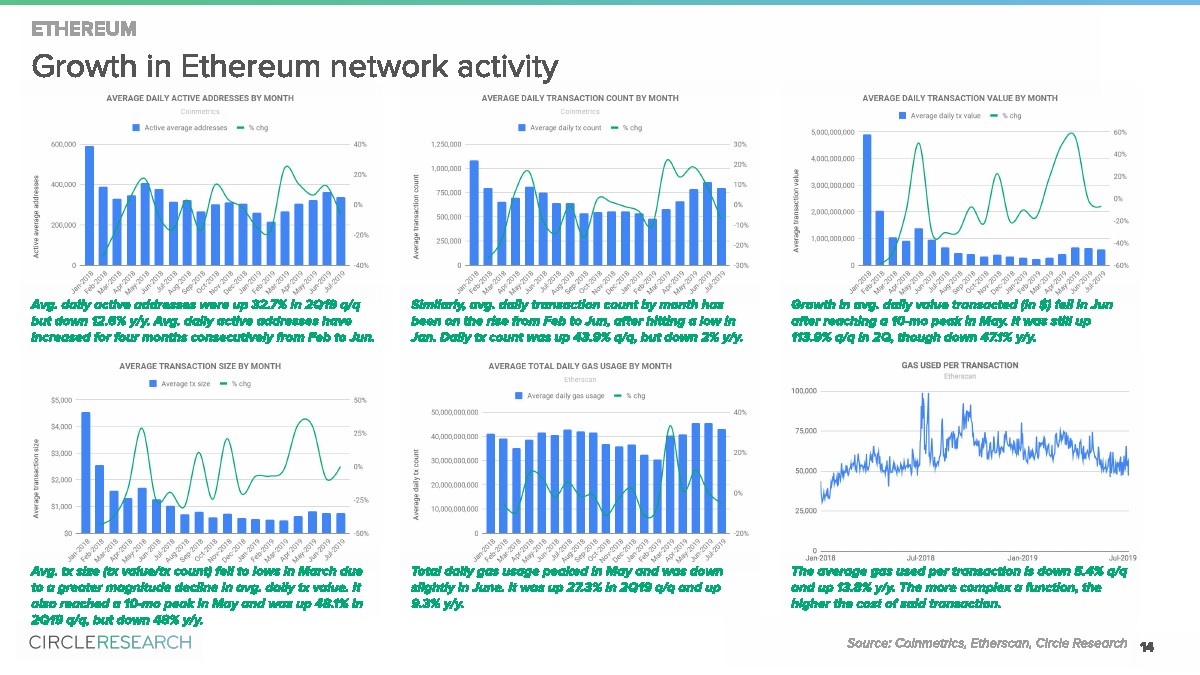Click 'Etherscan' subtitle under Gas Used Per Transaction
This screenshot has width=1200, height=675.
tap(959, 377)
